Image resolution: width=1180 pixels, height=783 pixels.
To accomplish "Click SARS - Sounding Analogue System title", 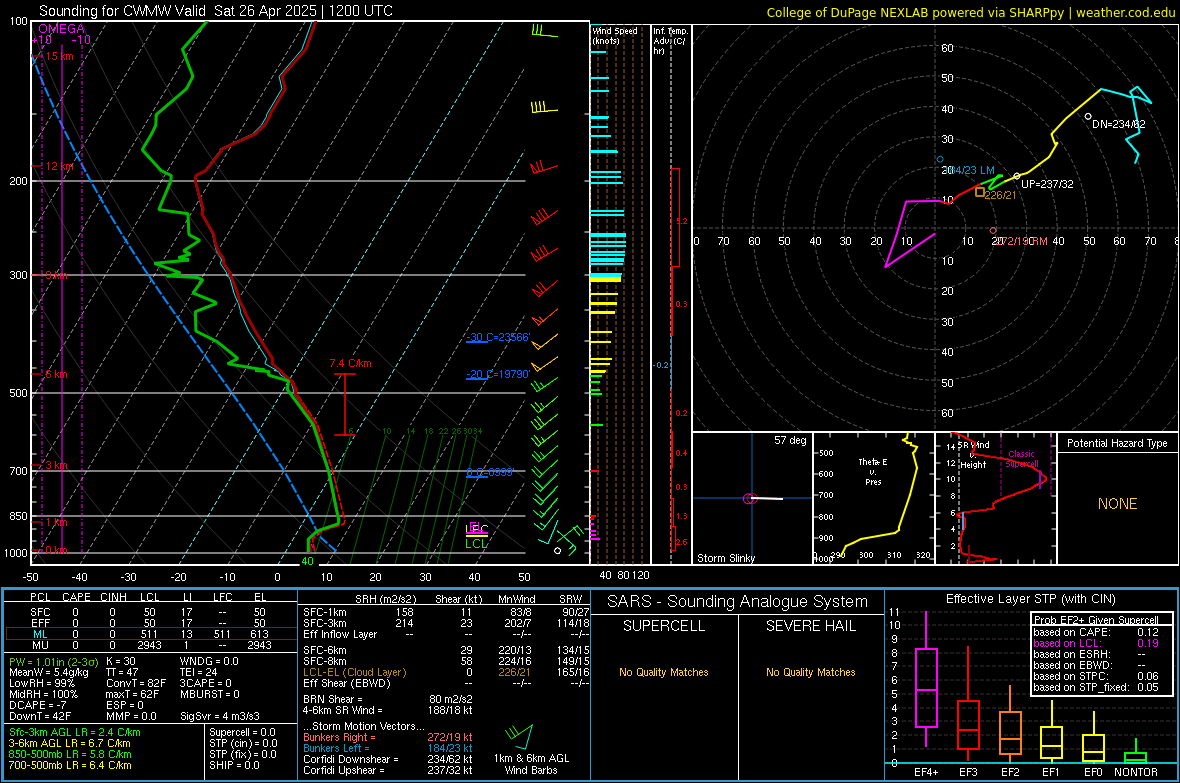I will coord(737,602).
